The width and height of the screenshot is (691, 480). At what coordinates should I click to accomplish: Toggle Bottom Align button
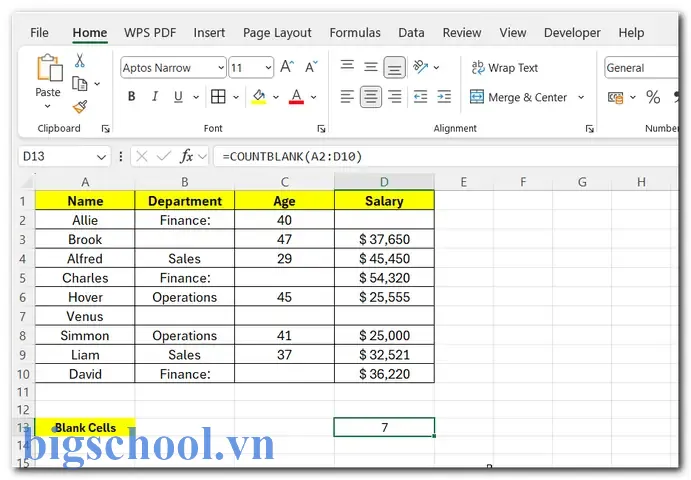394,67
